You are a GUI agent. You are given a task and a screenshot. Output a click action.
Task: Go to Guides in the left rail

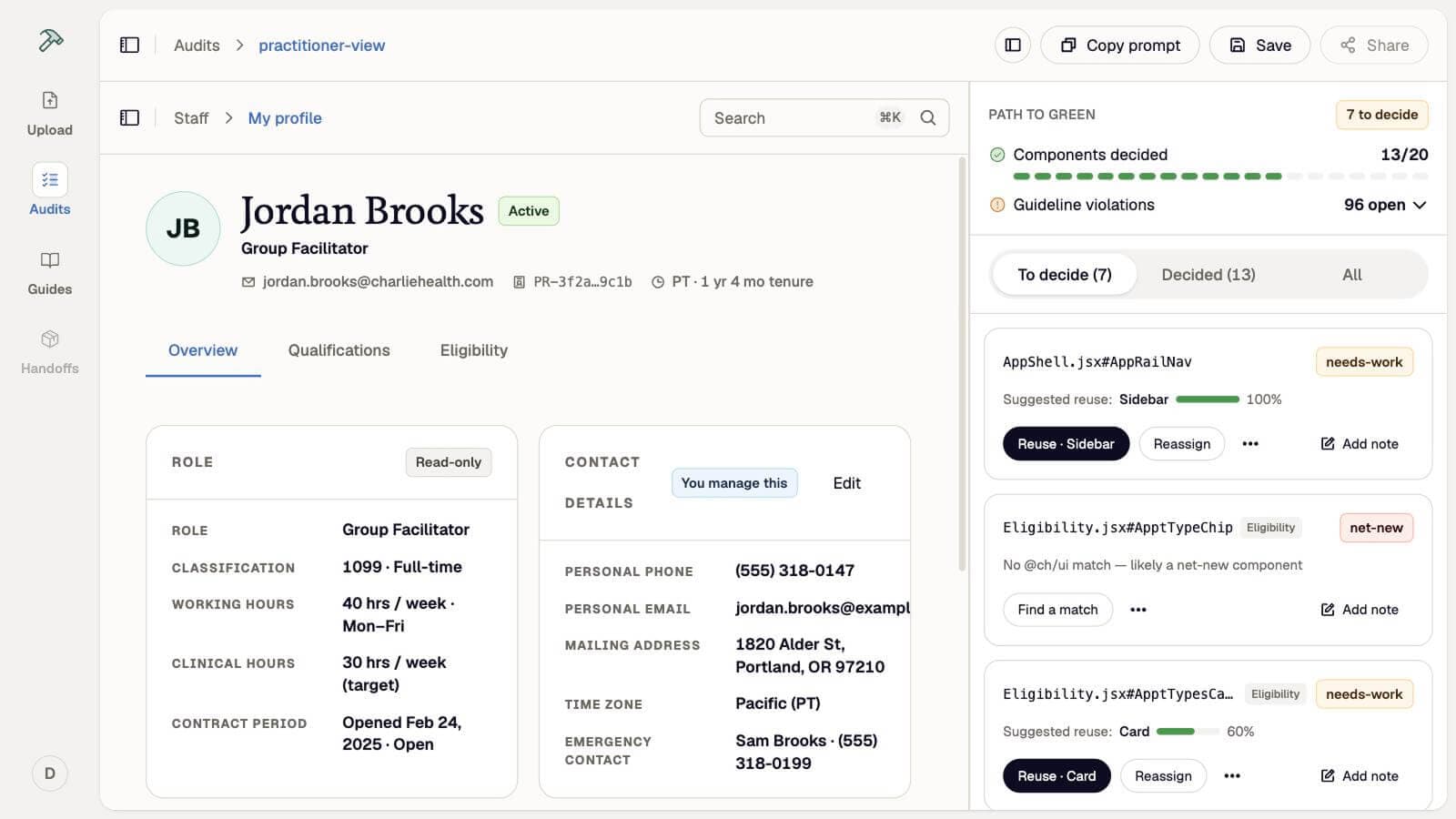pyautogui.click(x=50, y=273)
